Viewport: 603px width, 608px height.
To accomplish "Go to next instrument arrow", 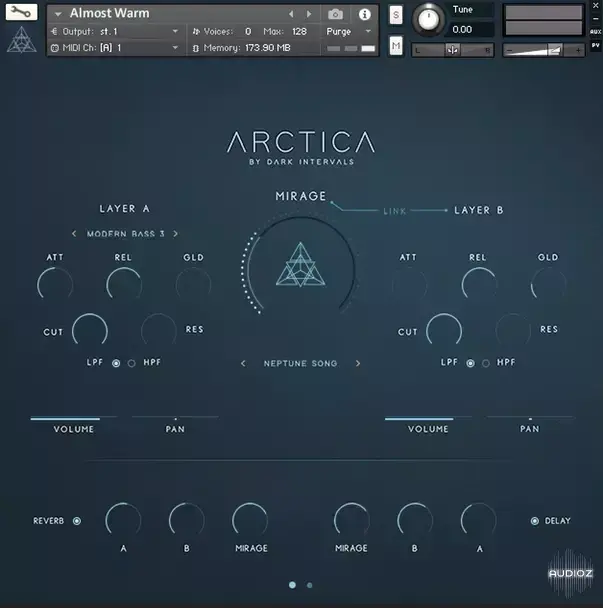I will click(x=309, y=14).
